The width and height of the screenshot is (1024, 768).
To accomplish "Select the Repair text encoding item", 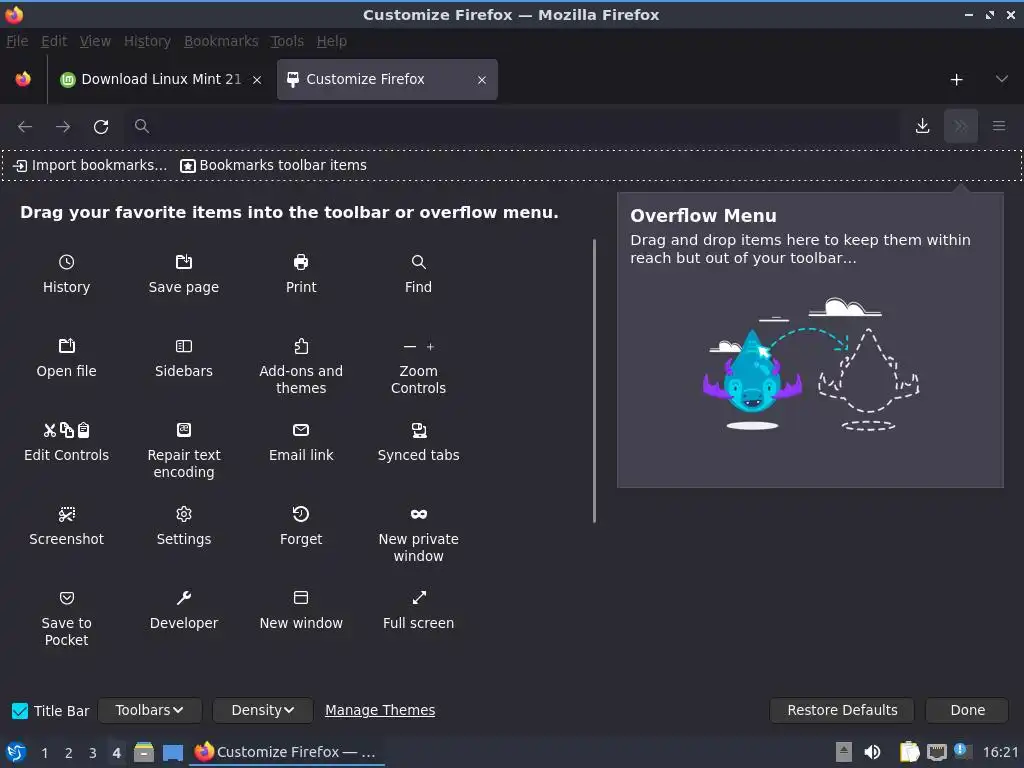I will tap(184, 451).
